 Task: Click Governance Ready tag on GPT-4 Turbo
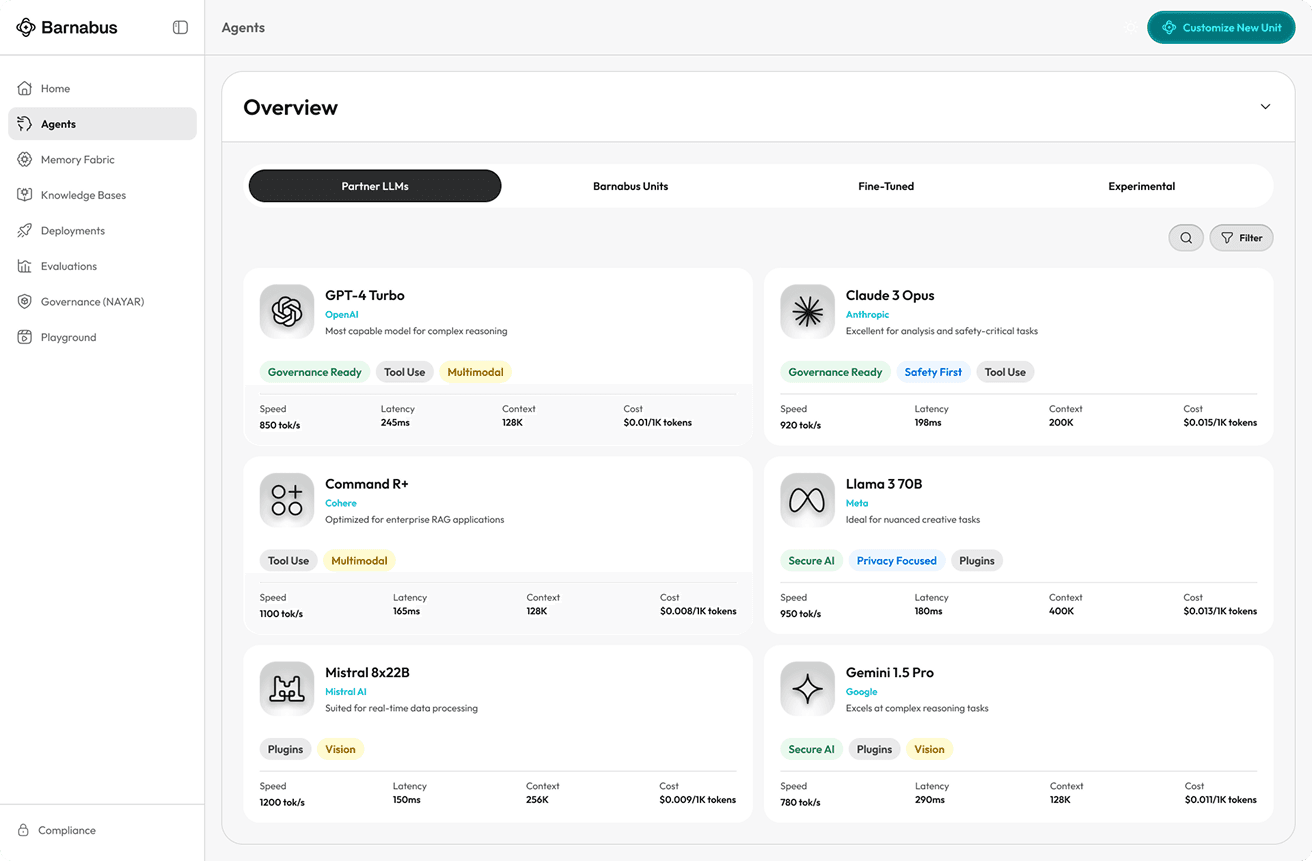pos(315,372)
